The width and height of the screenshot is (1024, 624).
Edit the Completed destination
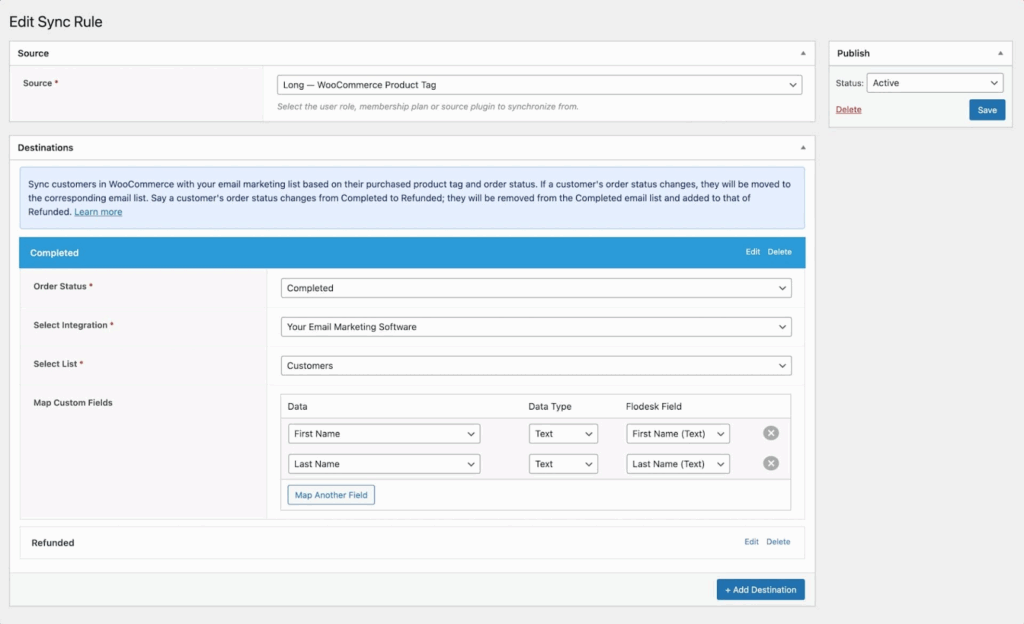[x=752, y=252]
